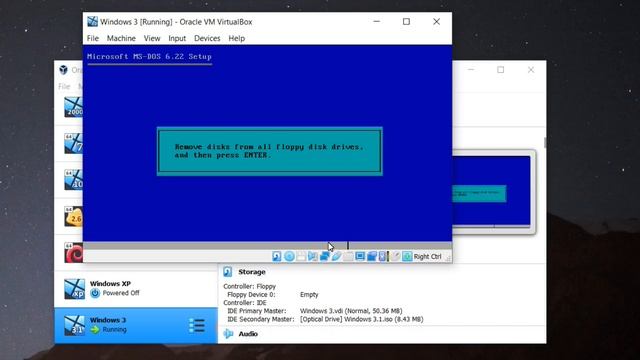
Task: Open the Machine menu
Action: (121, 38)
